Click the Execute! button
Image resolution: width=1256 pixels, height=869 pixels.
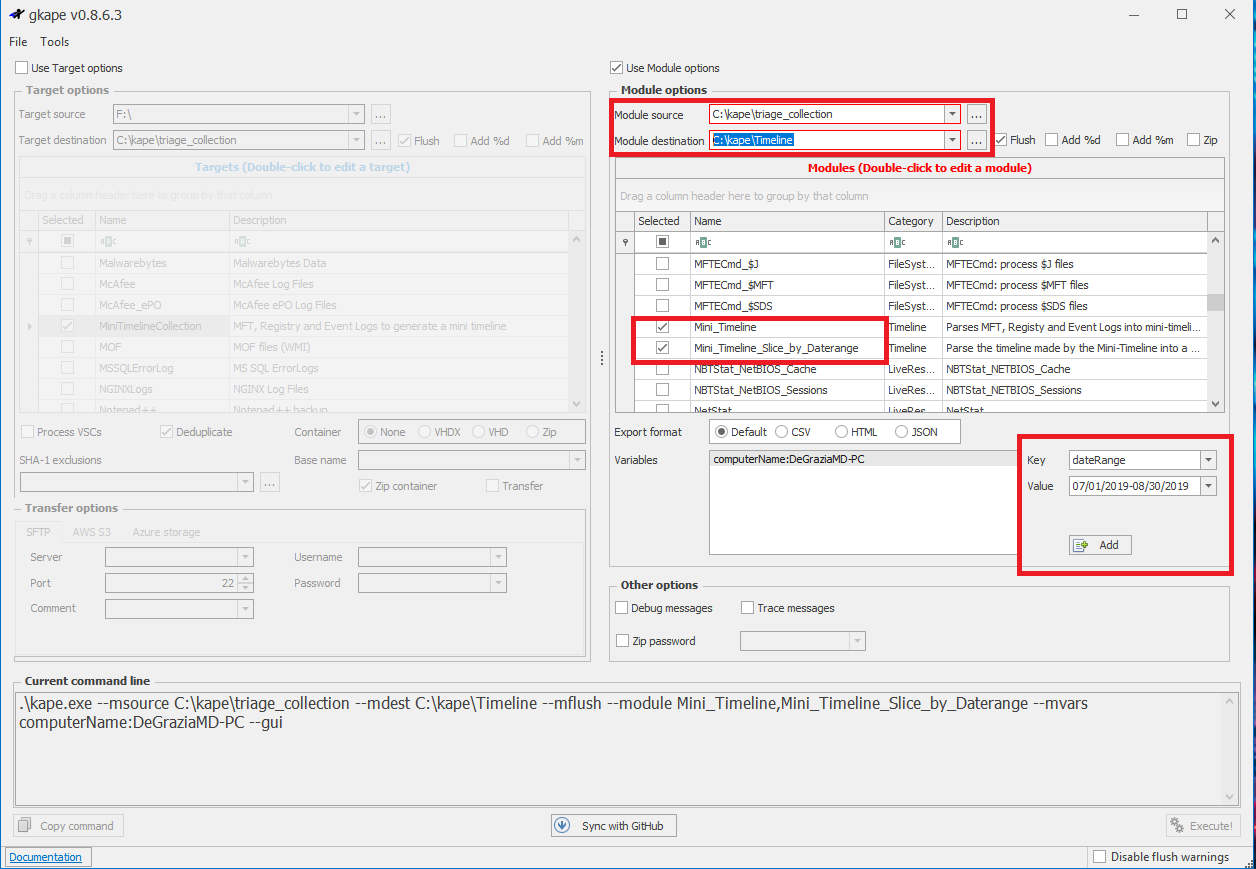point(1203,825)
